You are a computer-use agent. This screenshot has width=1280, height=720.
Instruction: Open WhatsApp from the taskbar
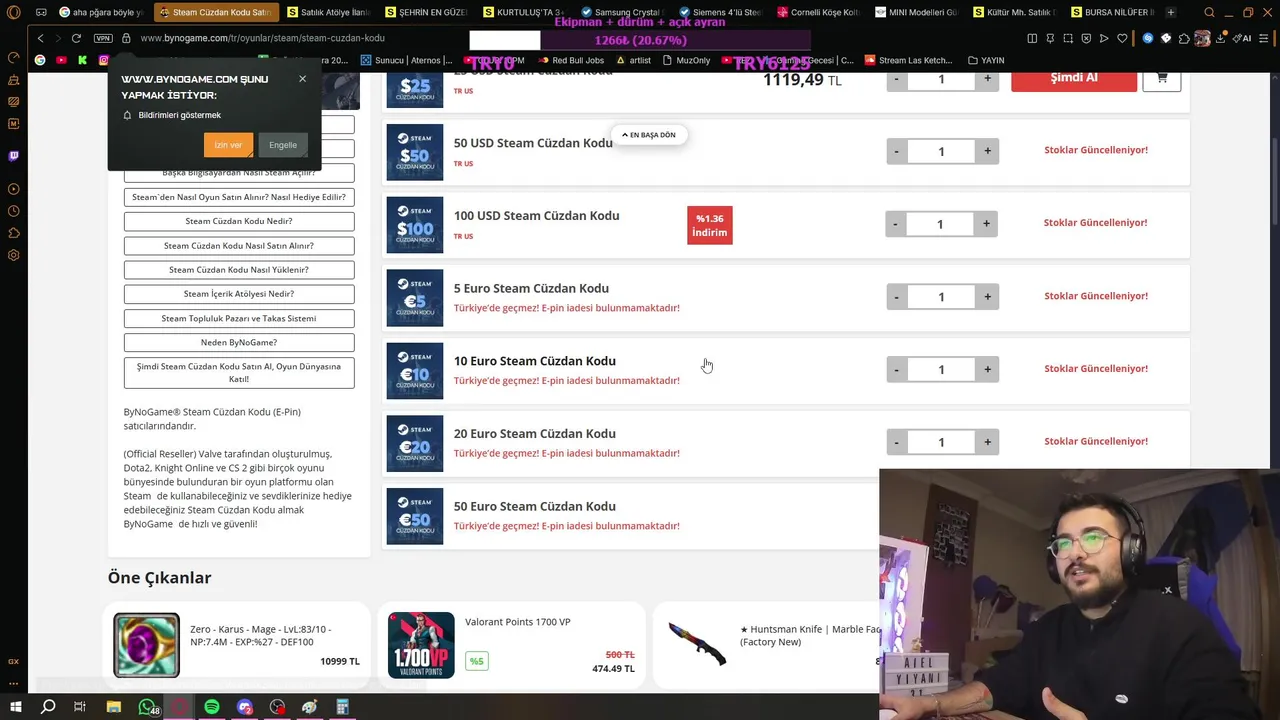[147, 707]
